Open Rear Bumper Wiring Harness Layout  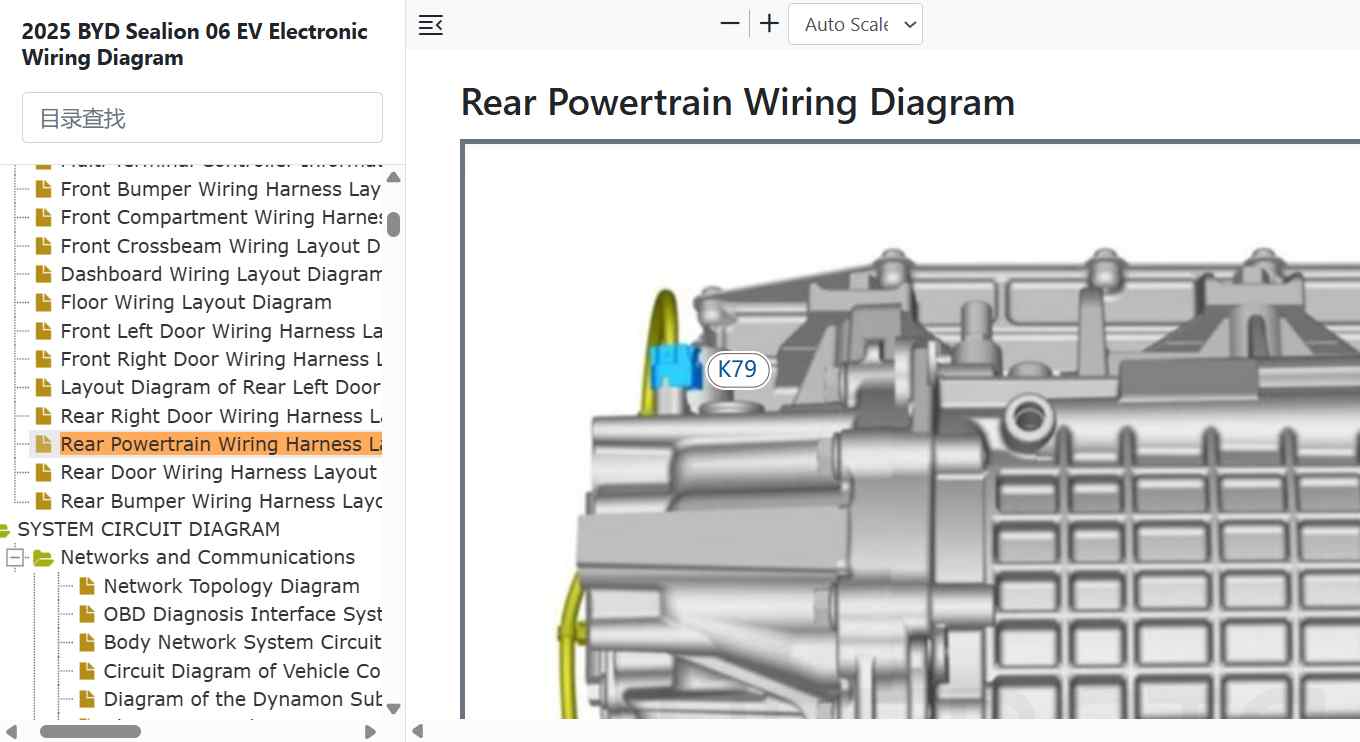pyautogui.click(x=221, y=501)
